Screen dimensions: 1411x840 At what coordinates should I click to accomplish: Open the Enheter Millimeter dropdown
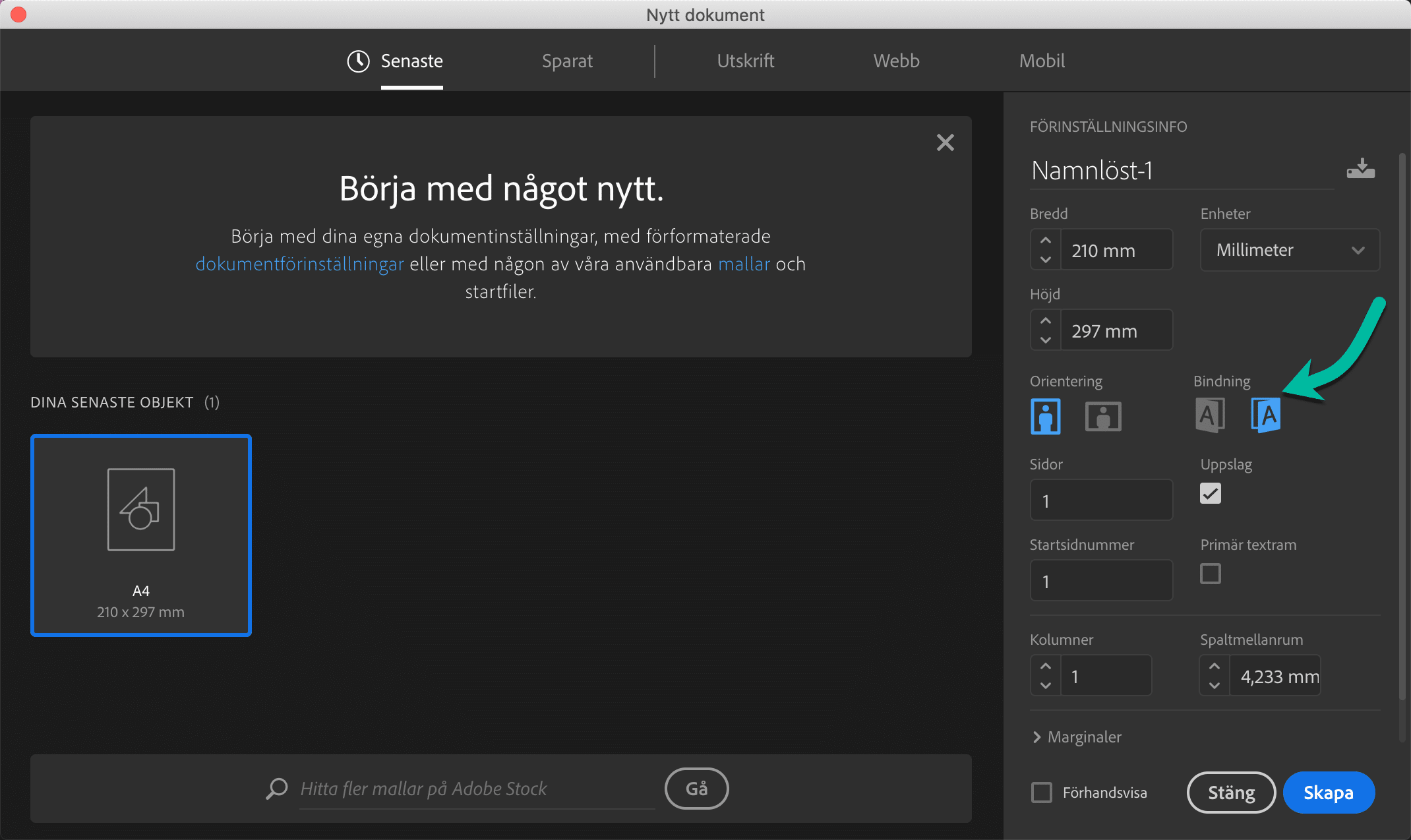point(1290,250)
